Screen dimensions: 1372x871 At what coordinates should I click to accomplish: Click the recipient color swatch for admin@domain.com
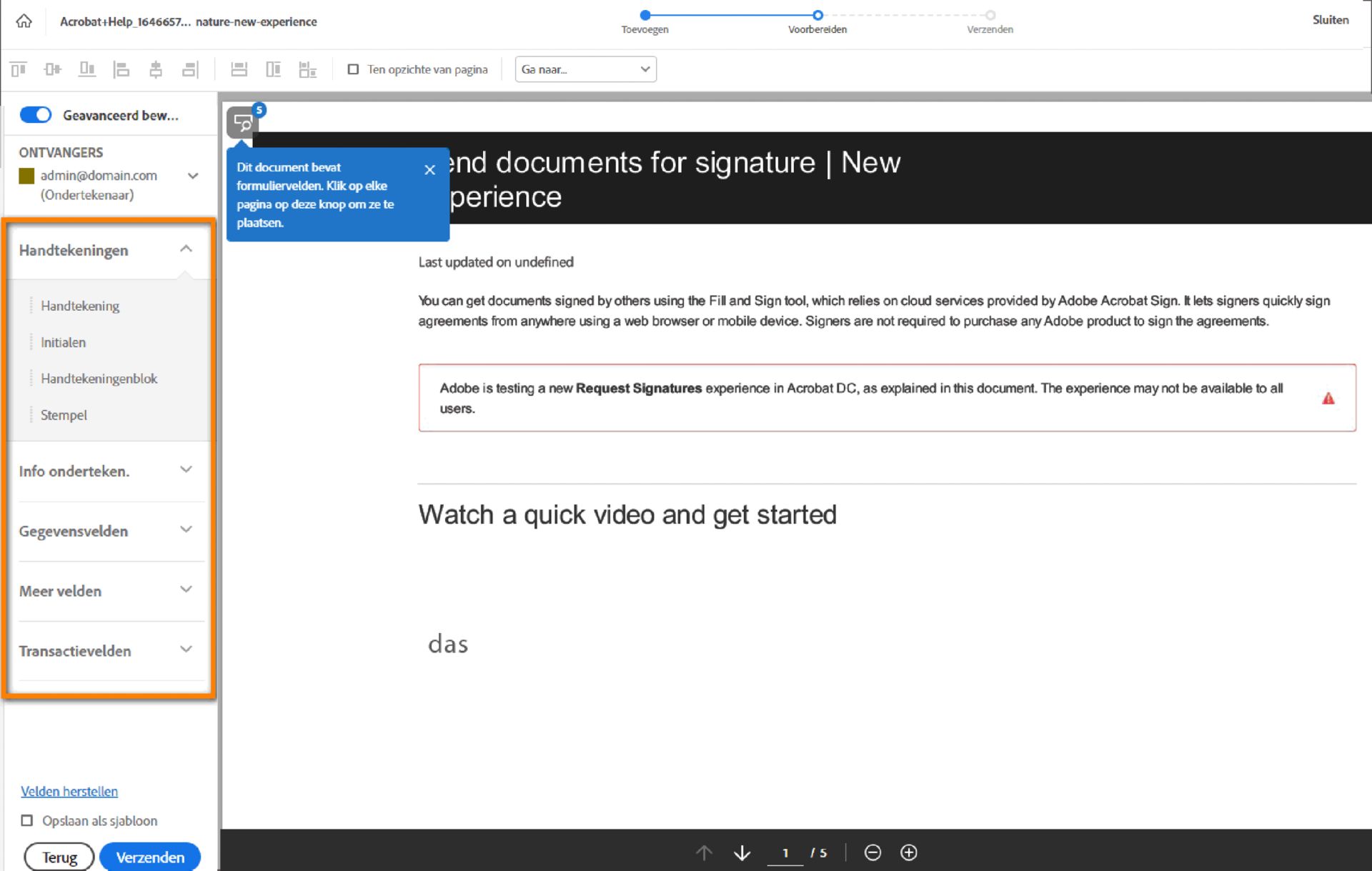[26, 176]
